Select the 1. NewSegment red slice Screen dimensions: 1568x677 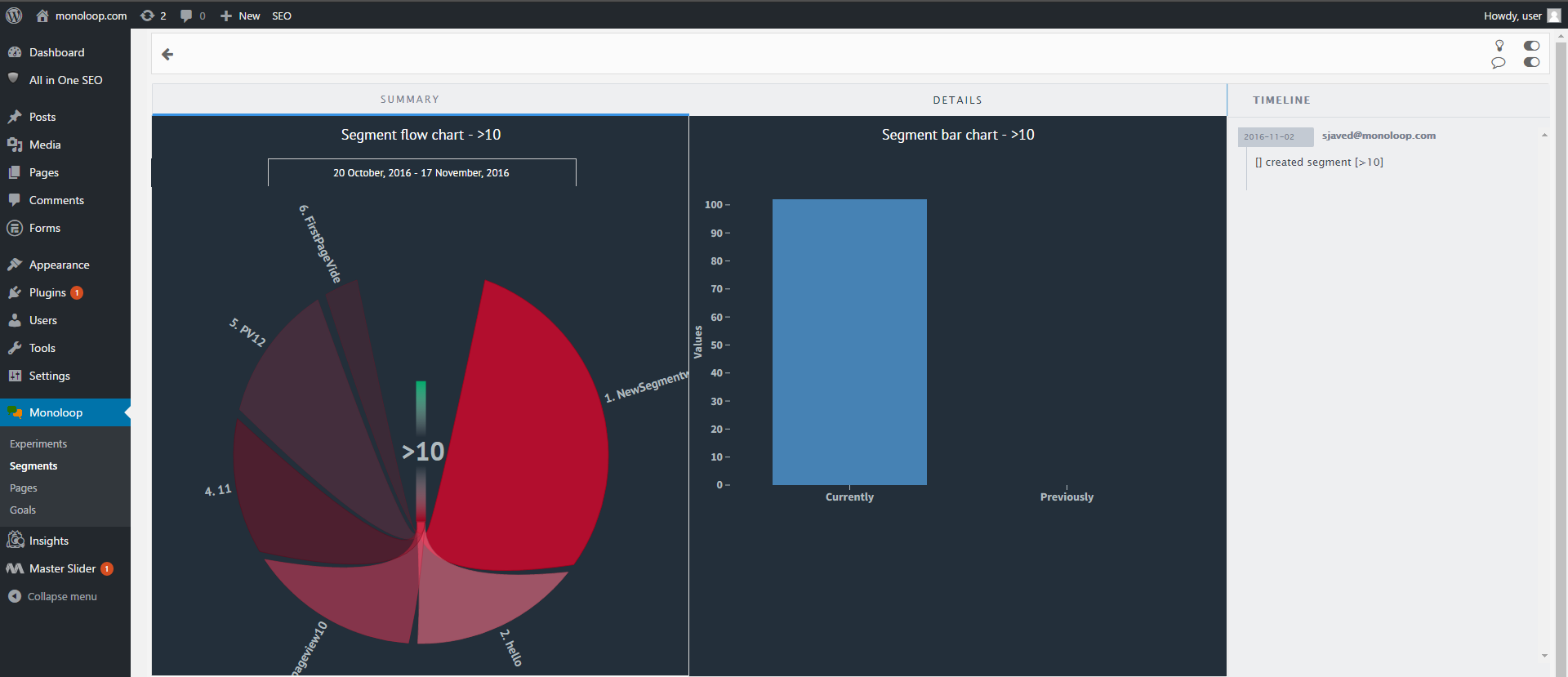coord(523,441)
